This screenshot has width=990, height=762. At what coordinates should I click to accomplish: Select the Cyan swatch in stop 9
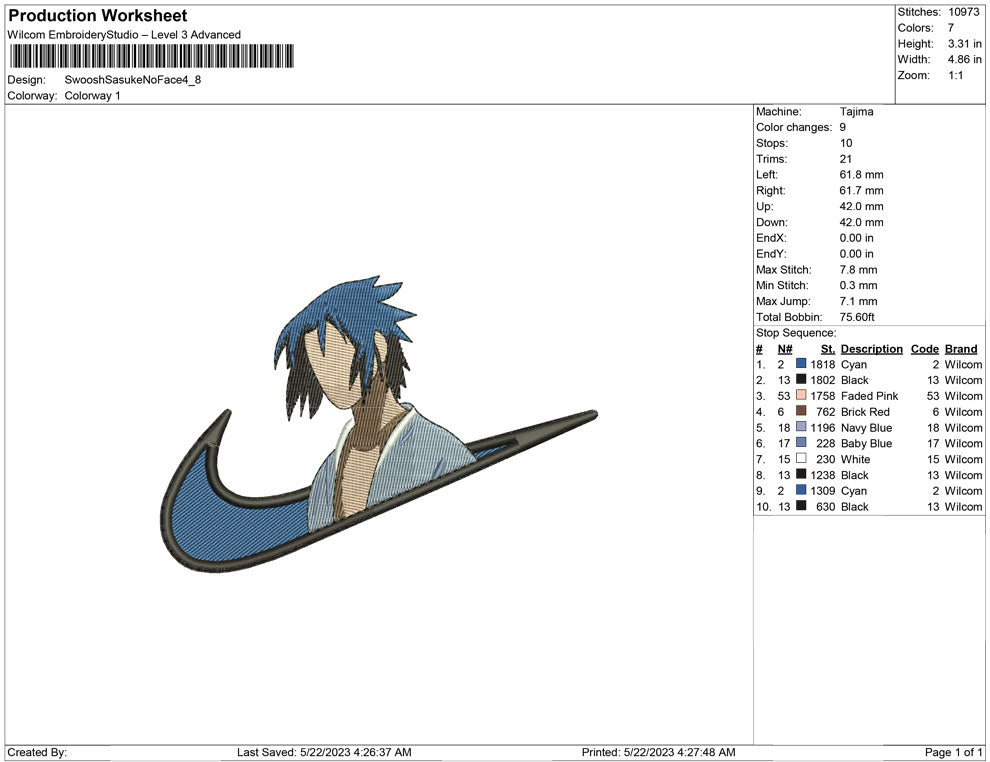[801, 491]
